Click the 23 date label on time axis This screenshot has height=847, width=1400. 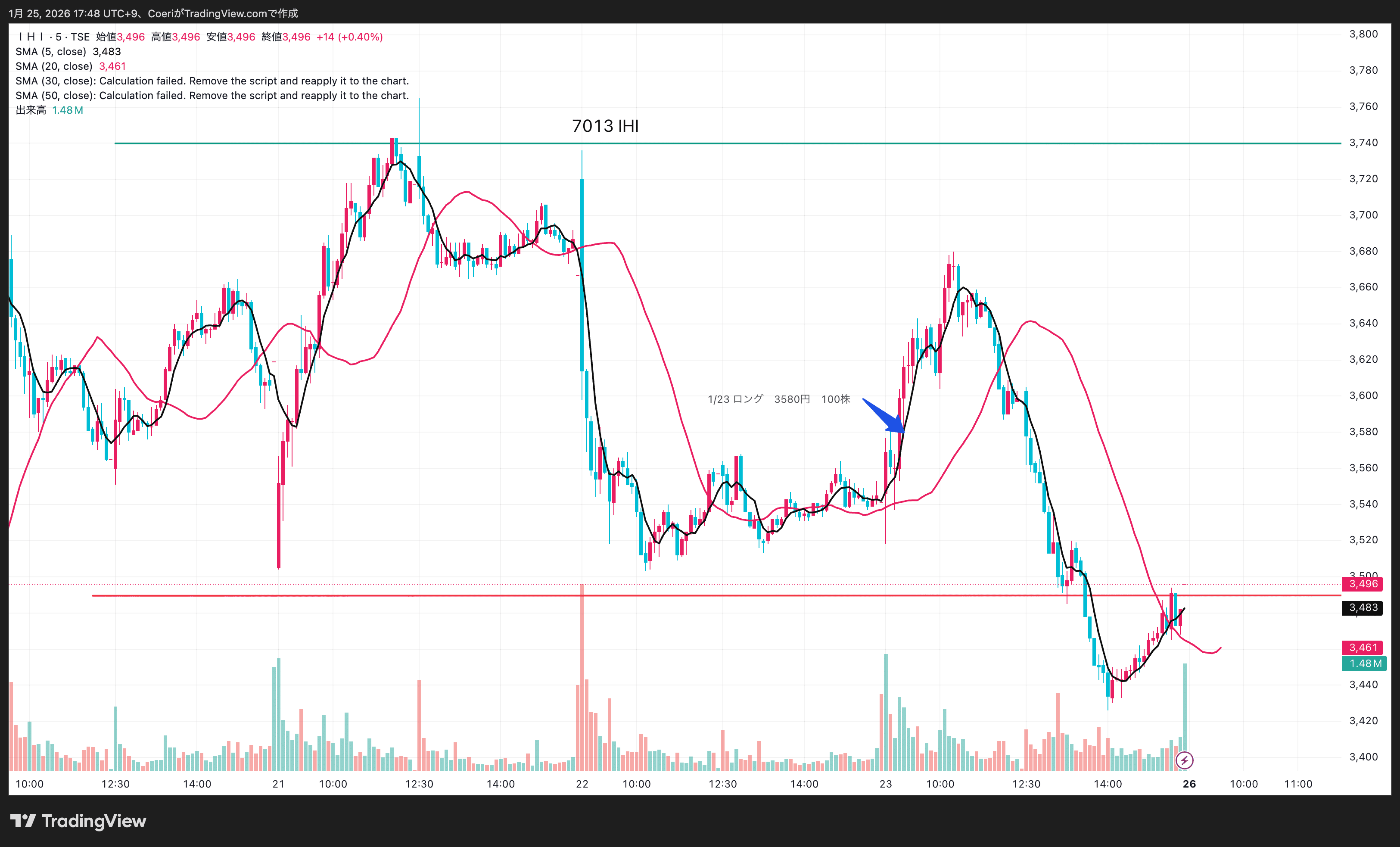click(x=885, y=784)
